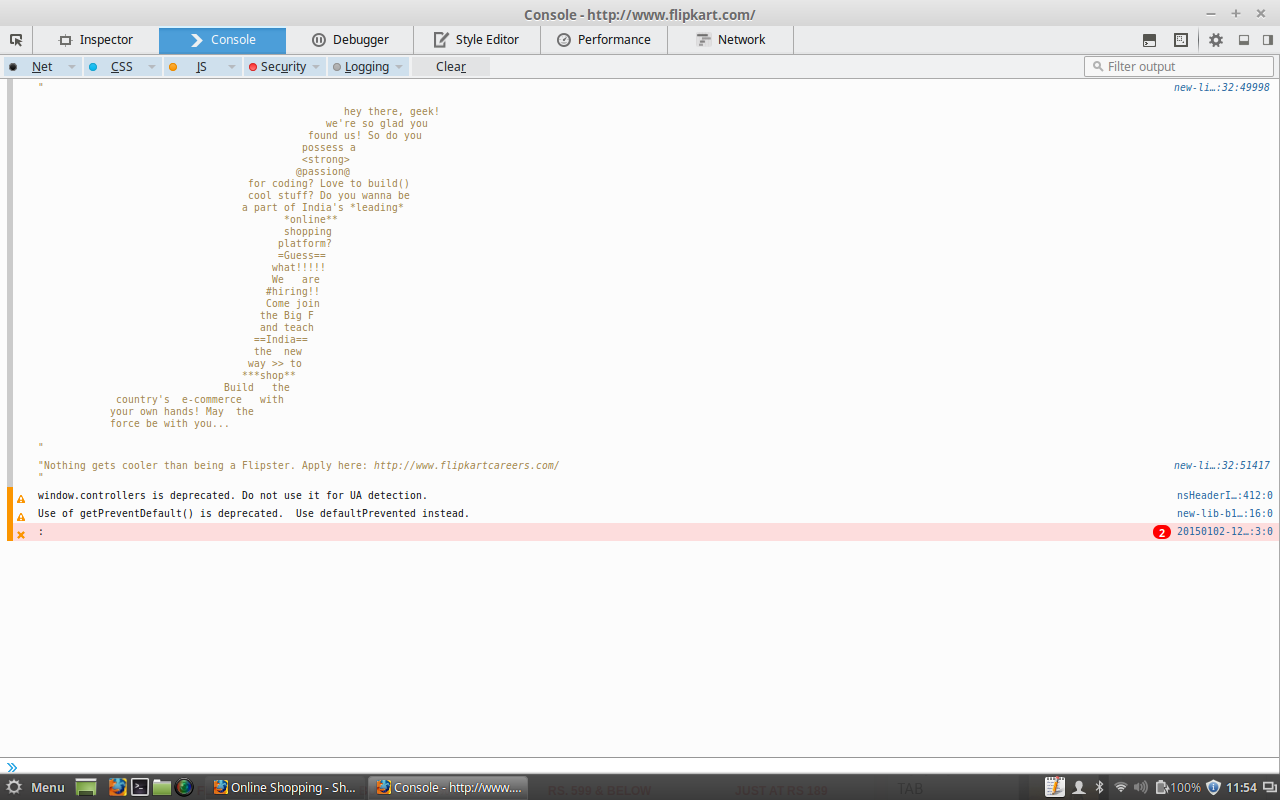Clear the console output

[450, 66]
